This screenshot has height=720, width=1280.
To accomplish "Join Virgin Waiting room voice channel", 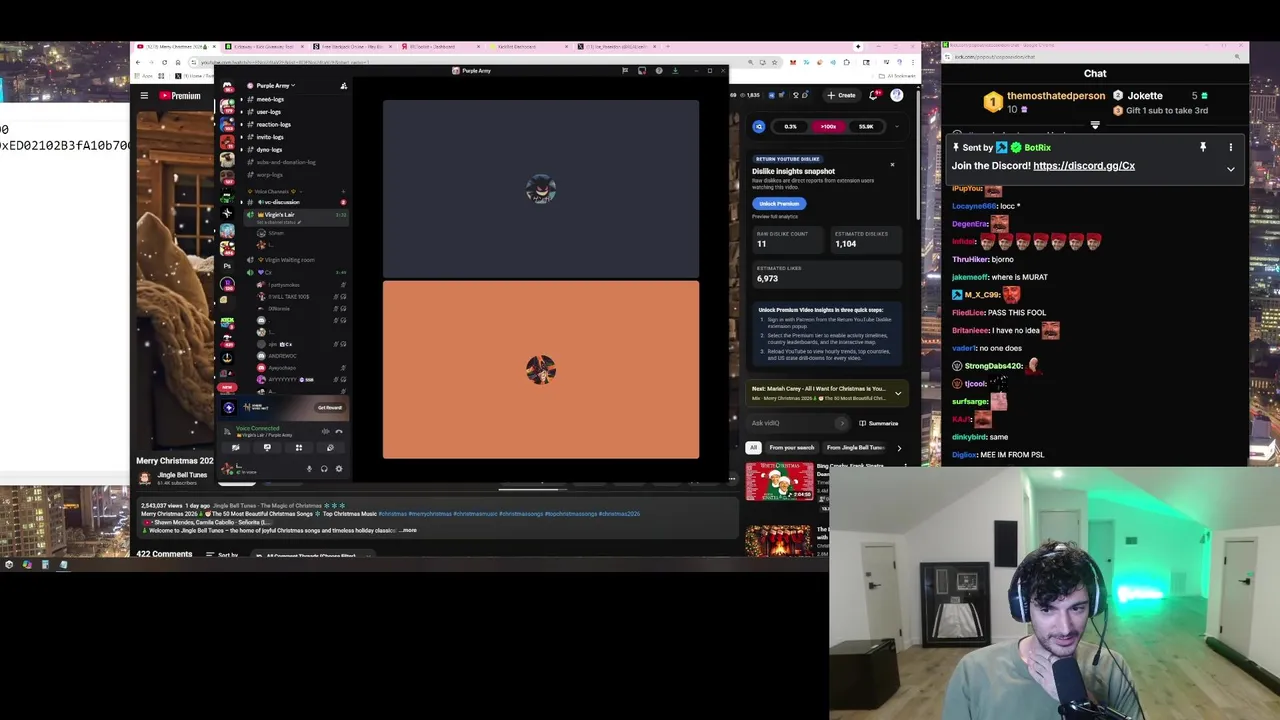I will coord(289,260).
